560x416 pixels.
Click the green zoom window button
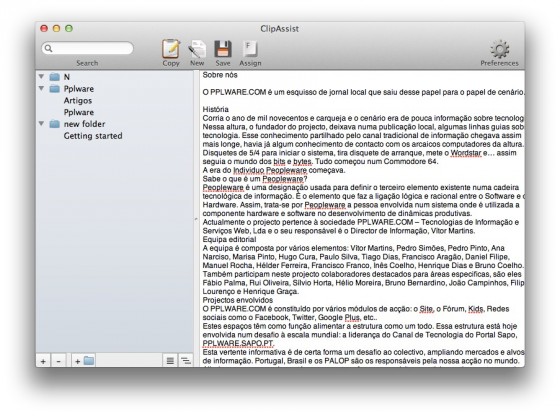click(69, 29)
